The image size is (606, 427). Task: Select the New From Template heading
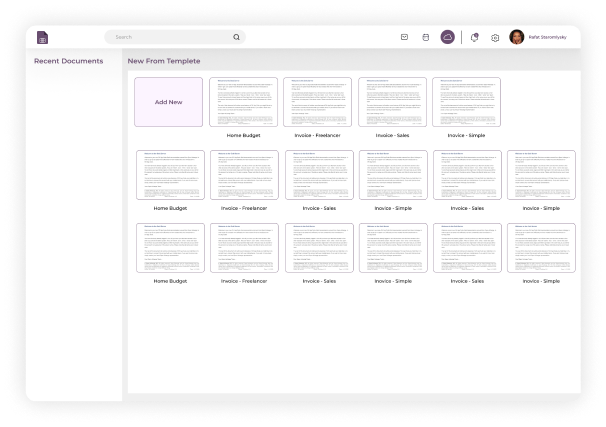163,61
